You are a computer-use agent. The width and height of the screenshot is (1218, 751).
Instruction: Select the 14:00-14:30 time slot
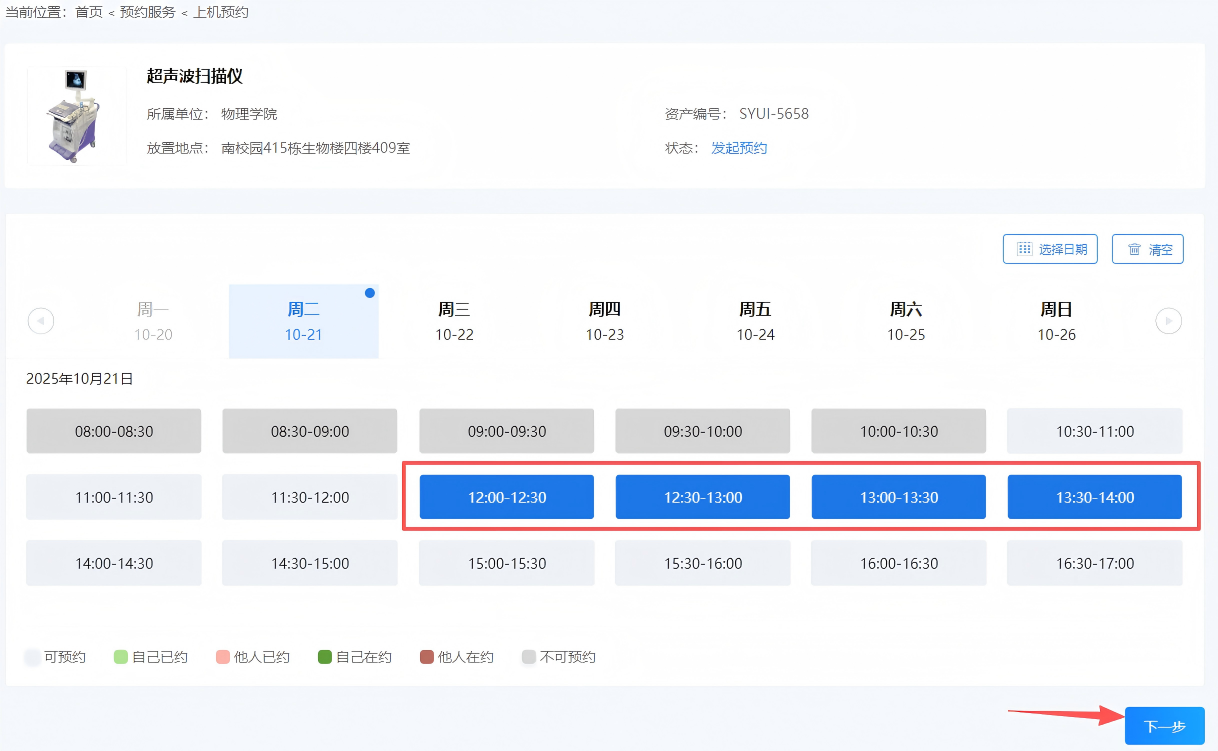(113, 563)
